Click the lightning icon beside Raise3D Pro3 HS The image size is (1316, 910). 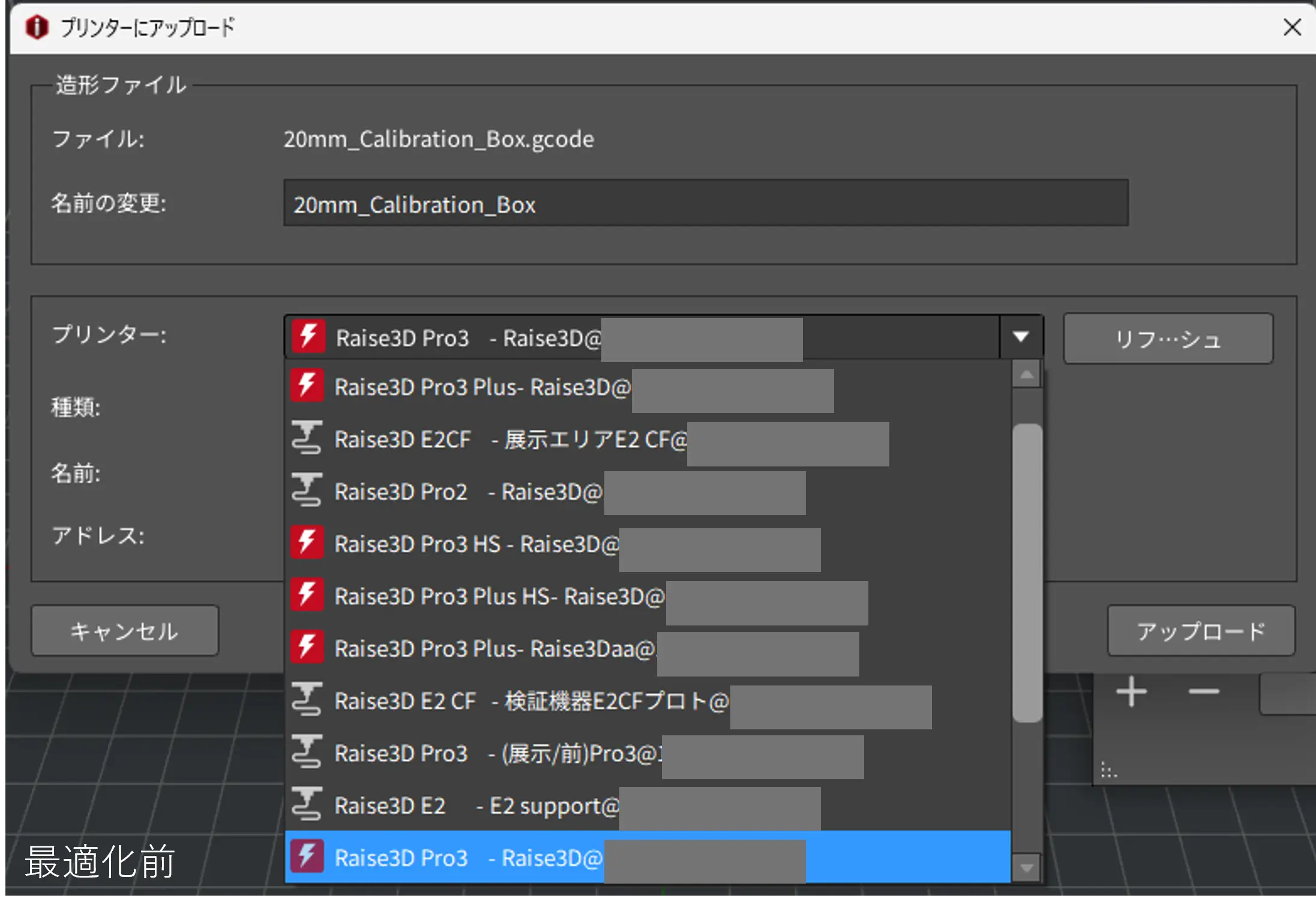[x=307, y=543]
